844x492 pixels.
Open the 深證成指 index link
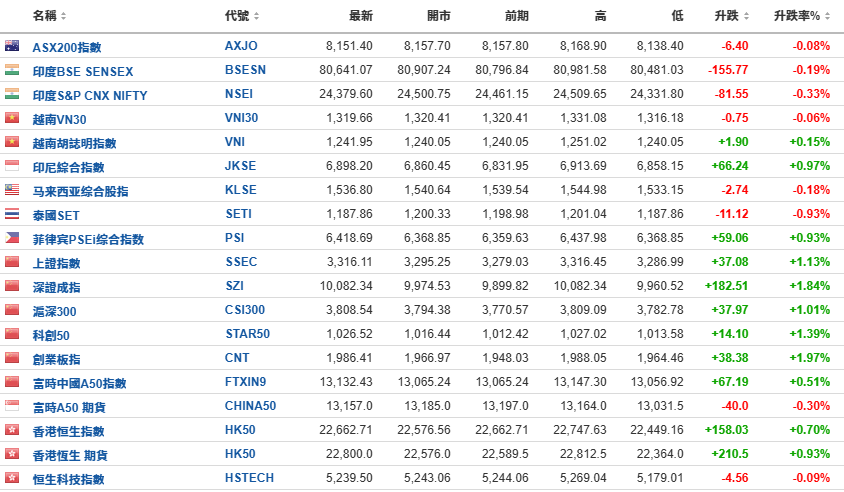point(57,287)
